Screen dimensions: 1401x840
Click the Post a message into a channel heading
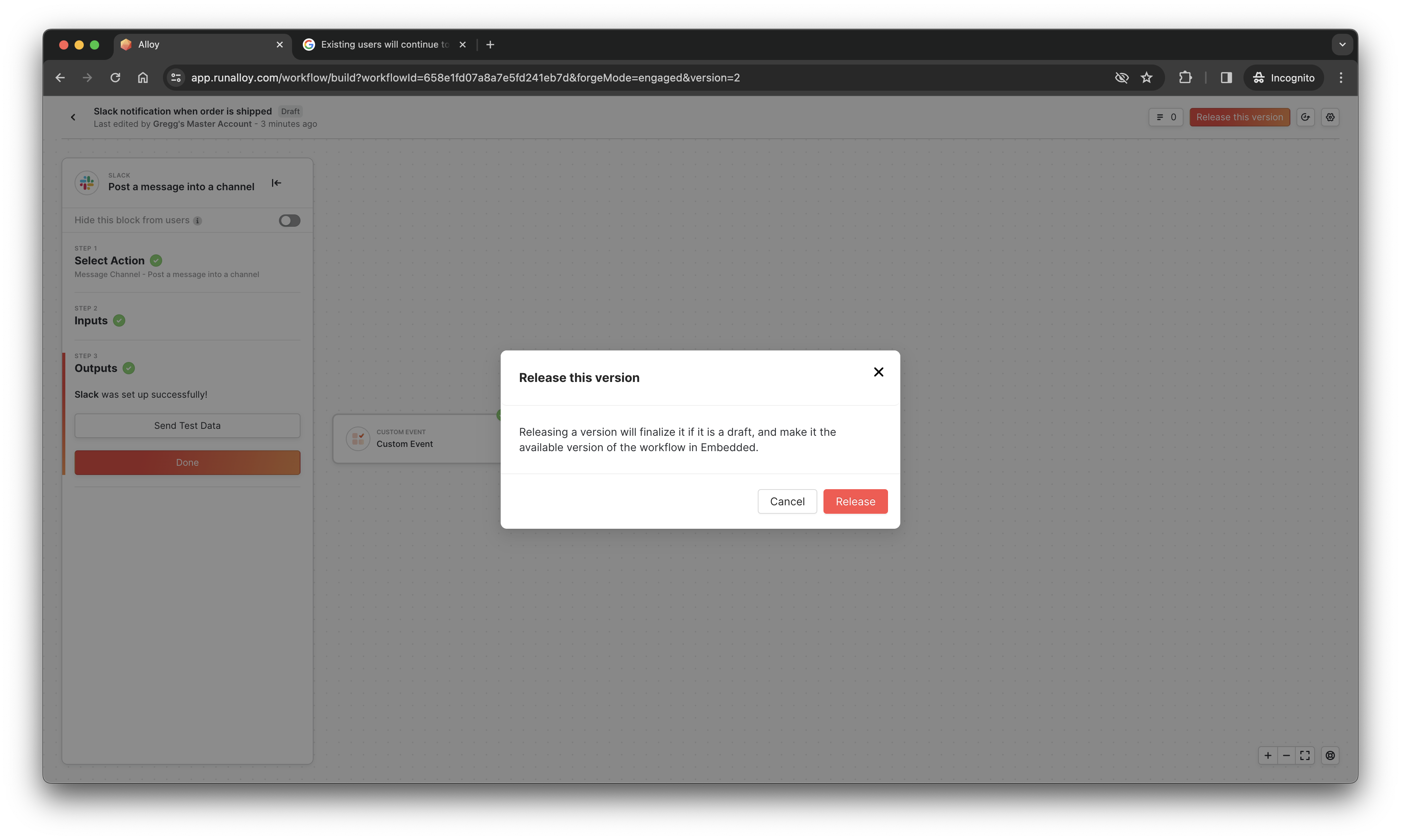click(x=181, y=187)
